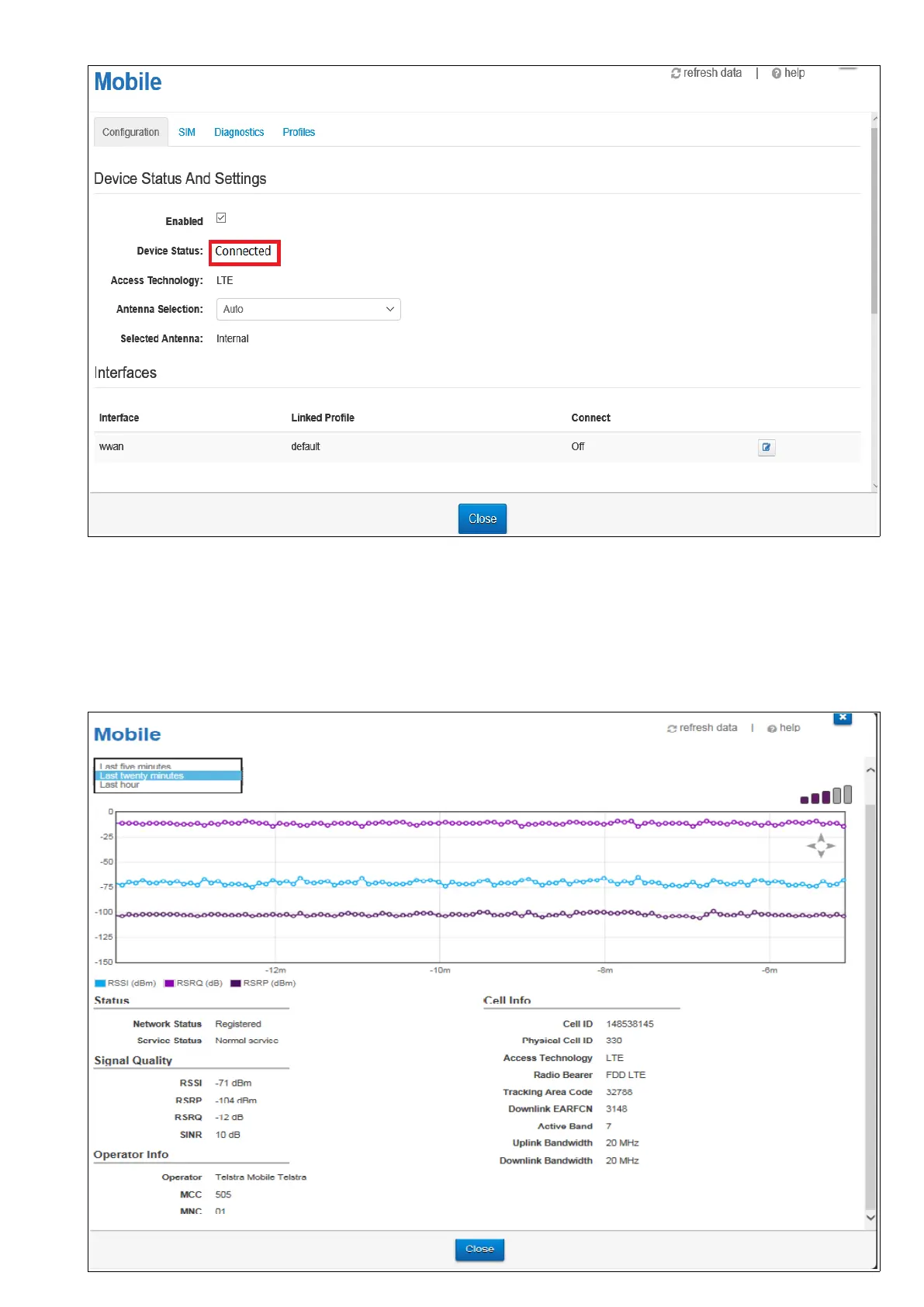Image resolution: width=924 pixels, height=1307 pixels.
Task: Click the RSRQ (dB) legend swatch
Action: click(x=169, y=983)
